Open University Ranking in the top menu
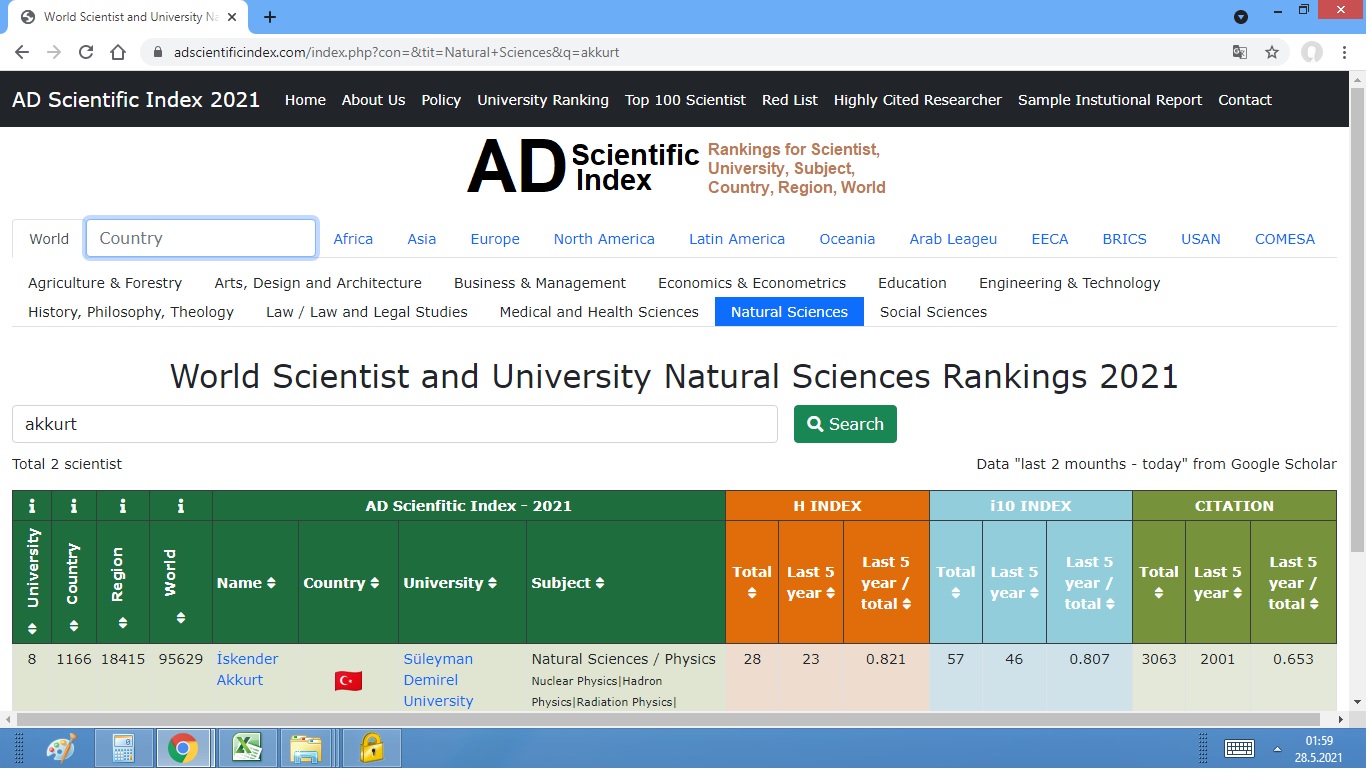The height and width of the screenshot is (774, 1370). coord(543,100)
